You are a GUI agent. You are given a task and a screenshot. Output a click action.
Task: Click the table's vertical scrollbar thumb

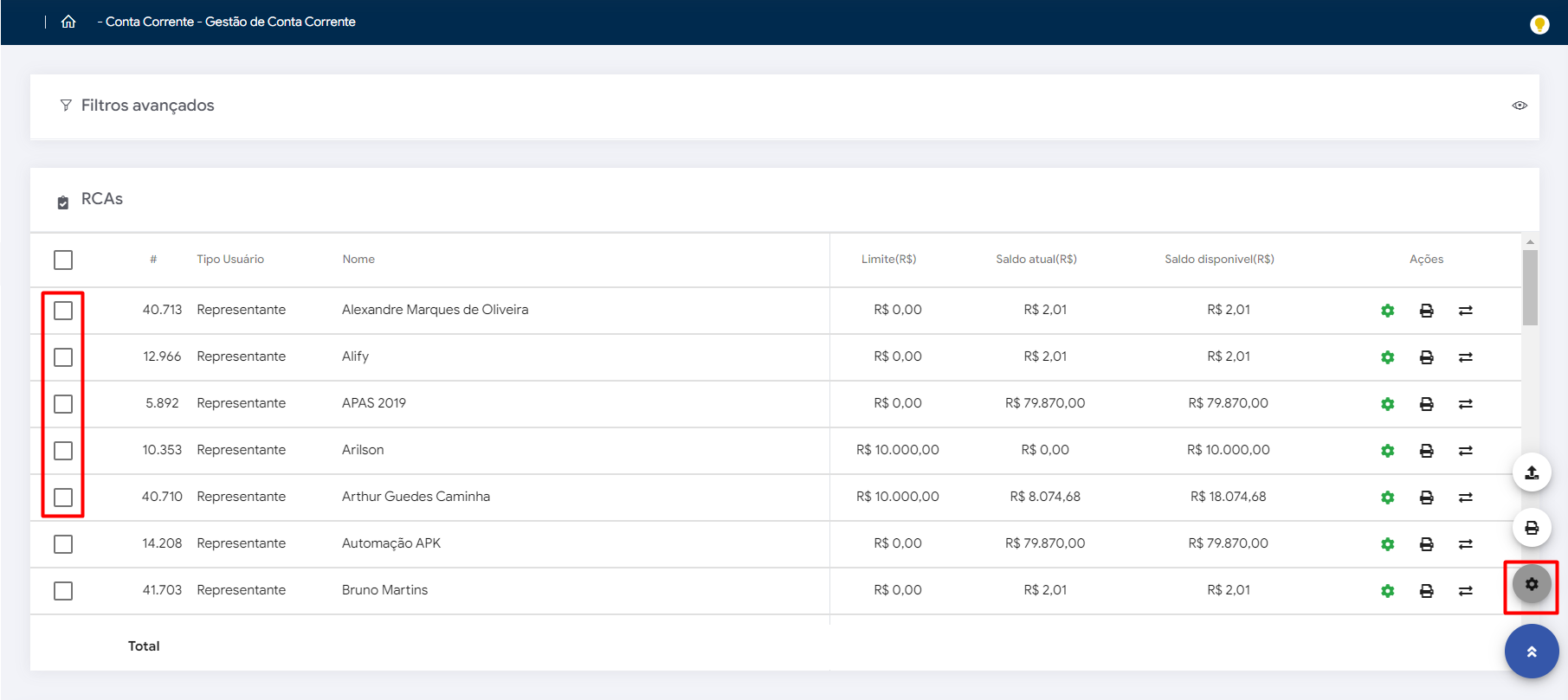pyautogui.click(x=1530, y=287)
